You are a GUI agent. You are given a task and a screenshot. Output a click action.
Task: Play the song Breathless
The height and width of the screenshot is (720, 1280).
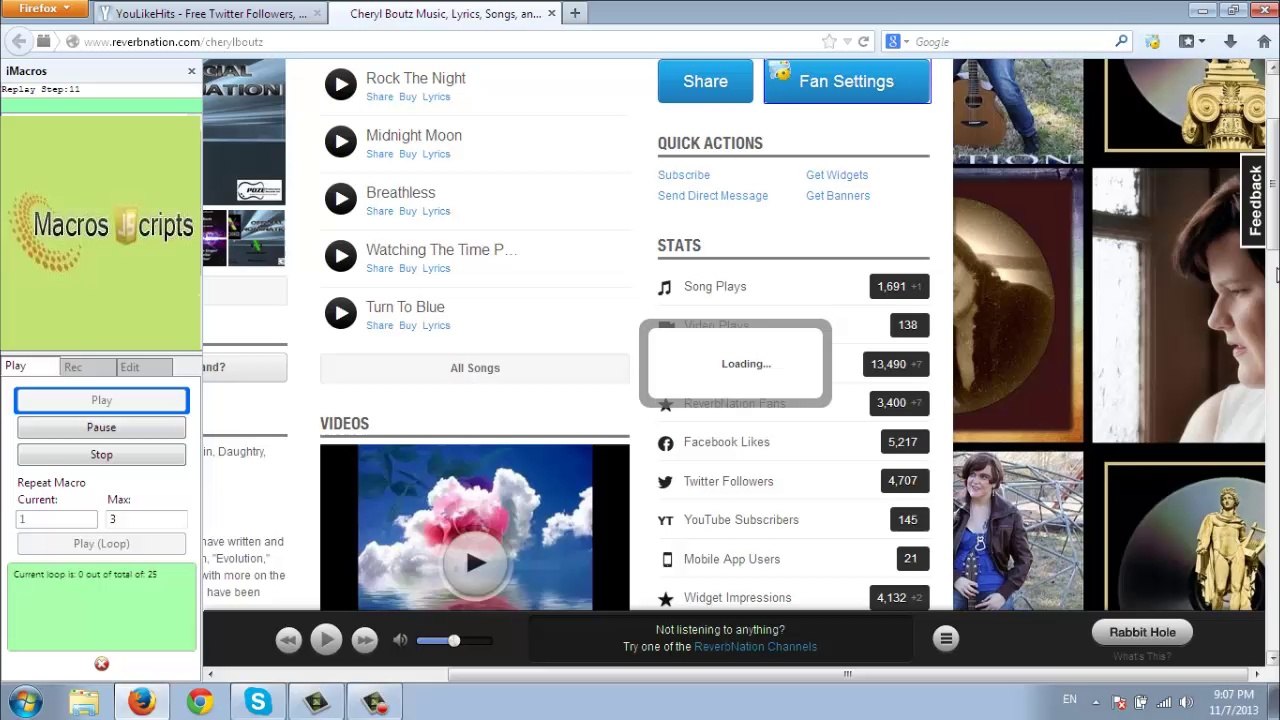click(x=340, y=198)
